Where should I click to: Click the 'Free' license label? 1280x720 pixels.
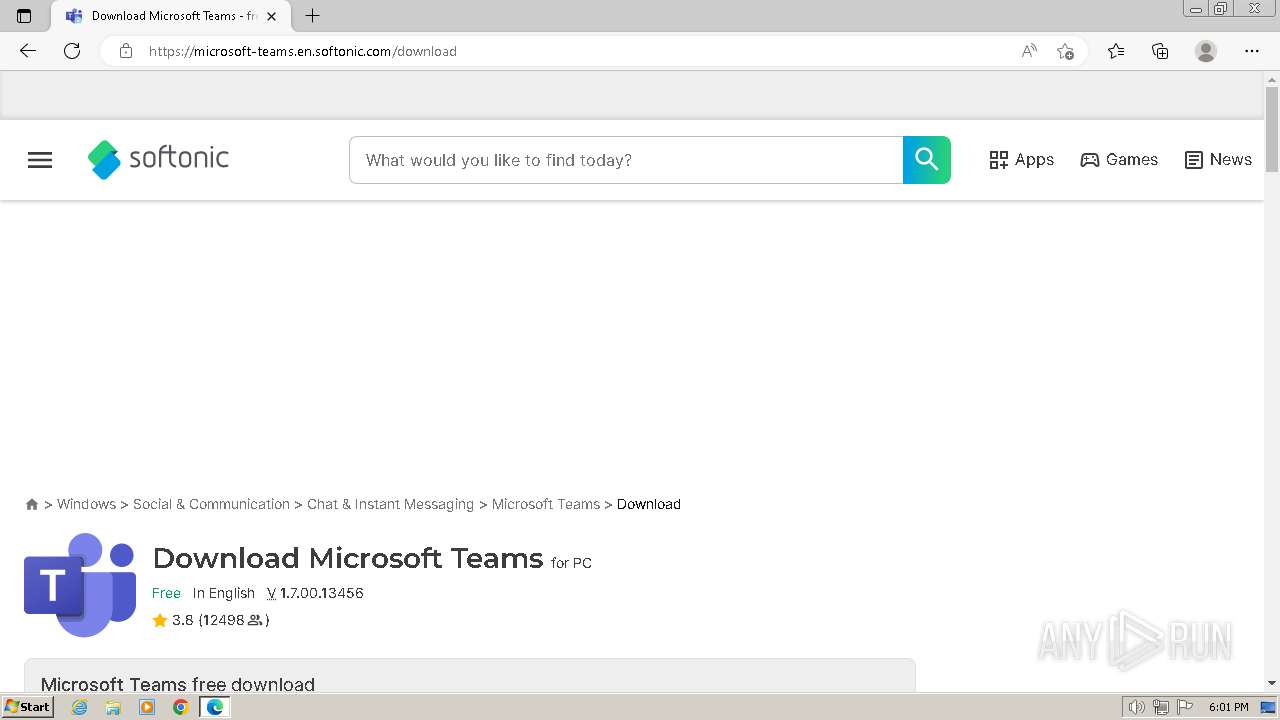click(166, 593)
